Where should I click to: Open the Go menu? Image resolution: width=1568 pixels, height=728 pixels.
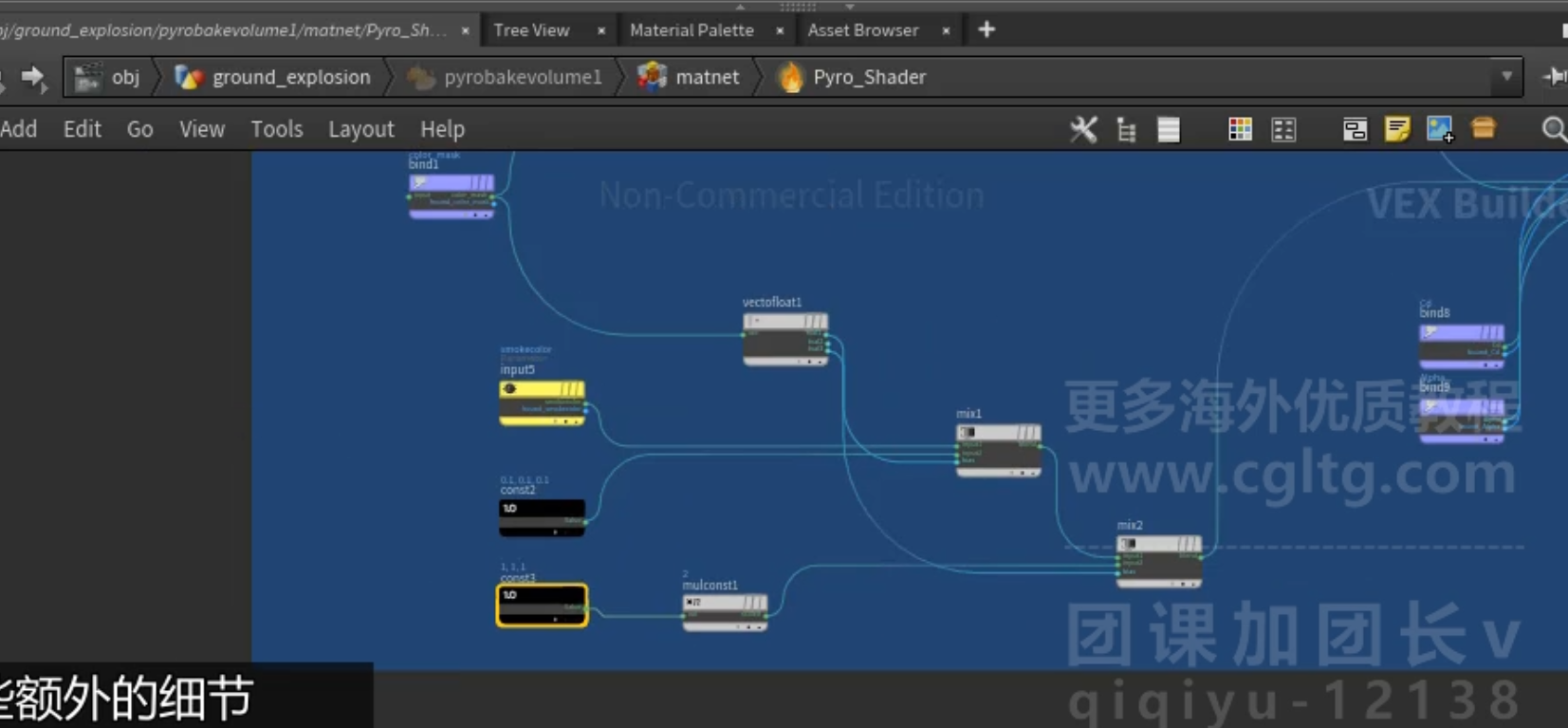pyautogui.click(x=139, y=129)
